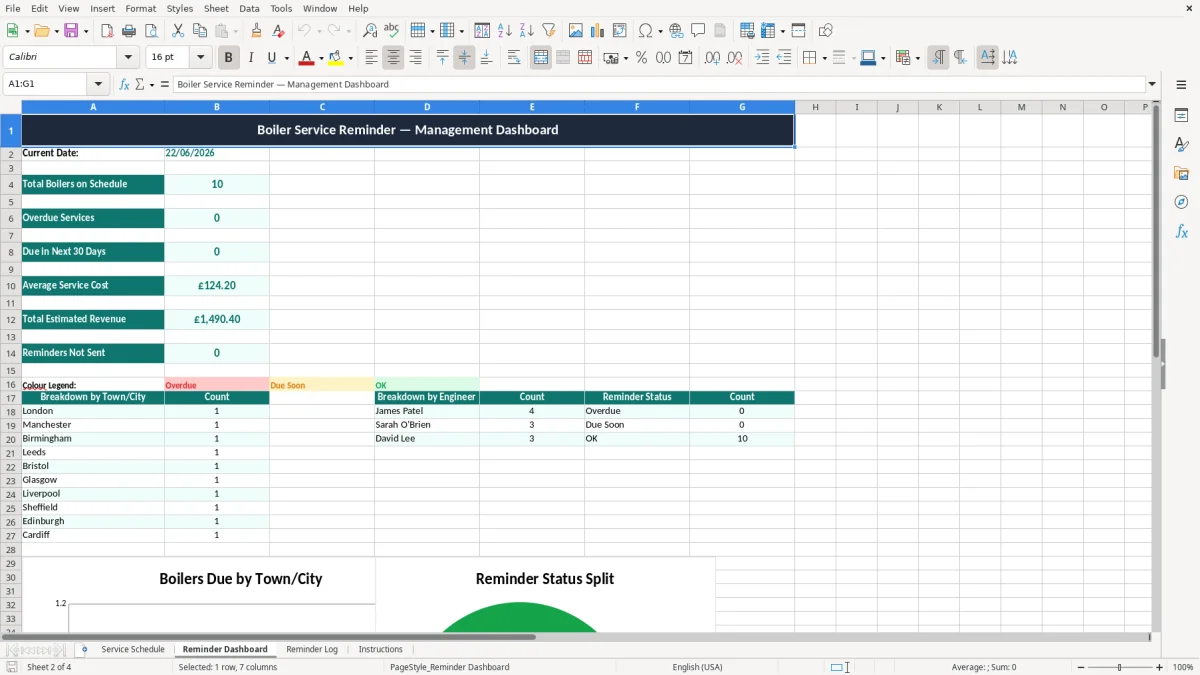Screen dimensions: 1200x675
Task: Insert chart icon
Action: (598, 31)
